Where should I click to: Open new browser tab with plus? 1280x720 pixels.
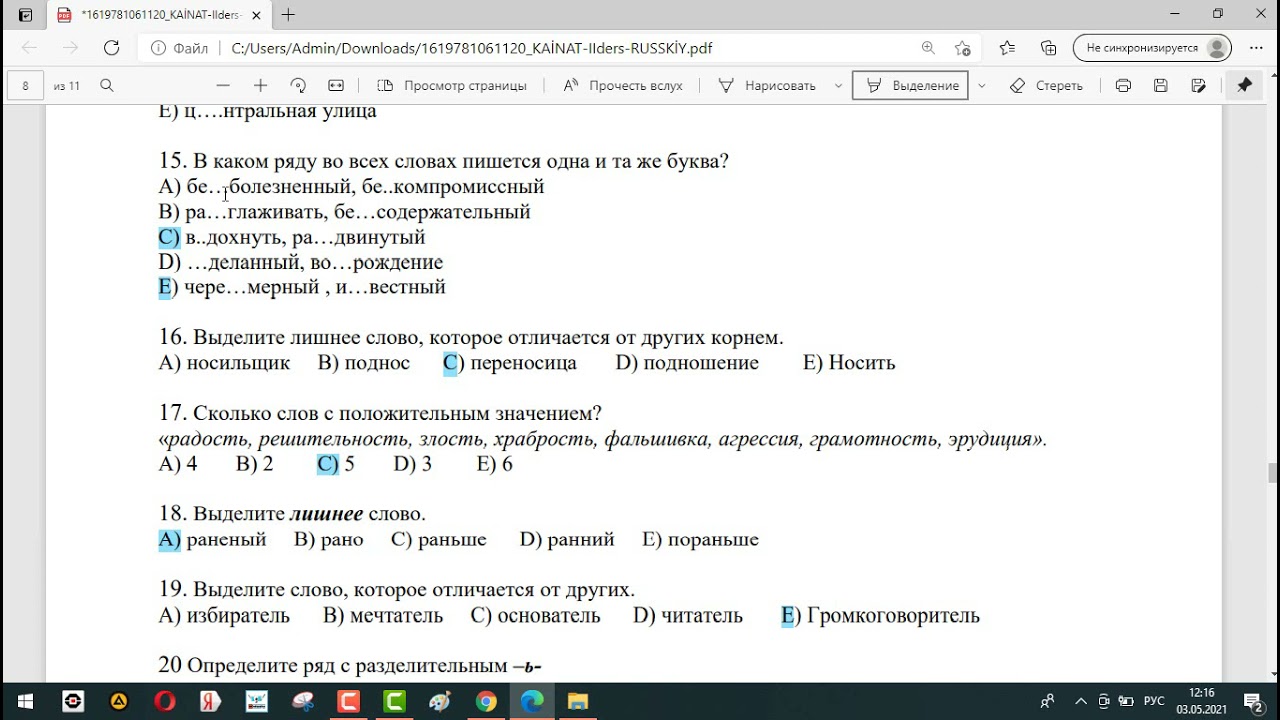point(289,15)
